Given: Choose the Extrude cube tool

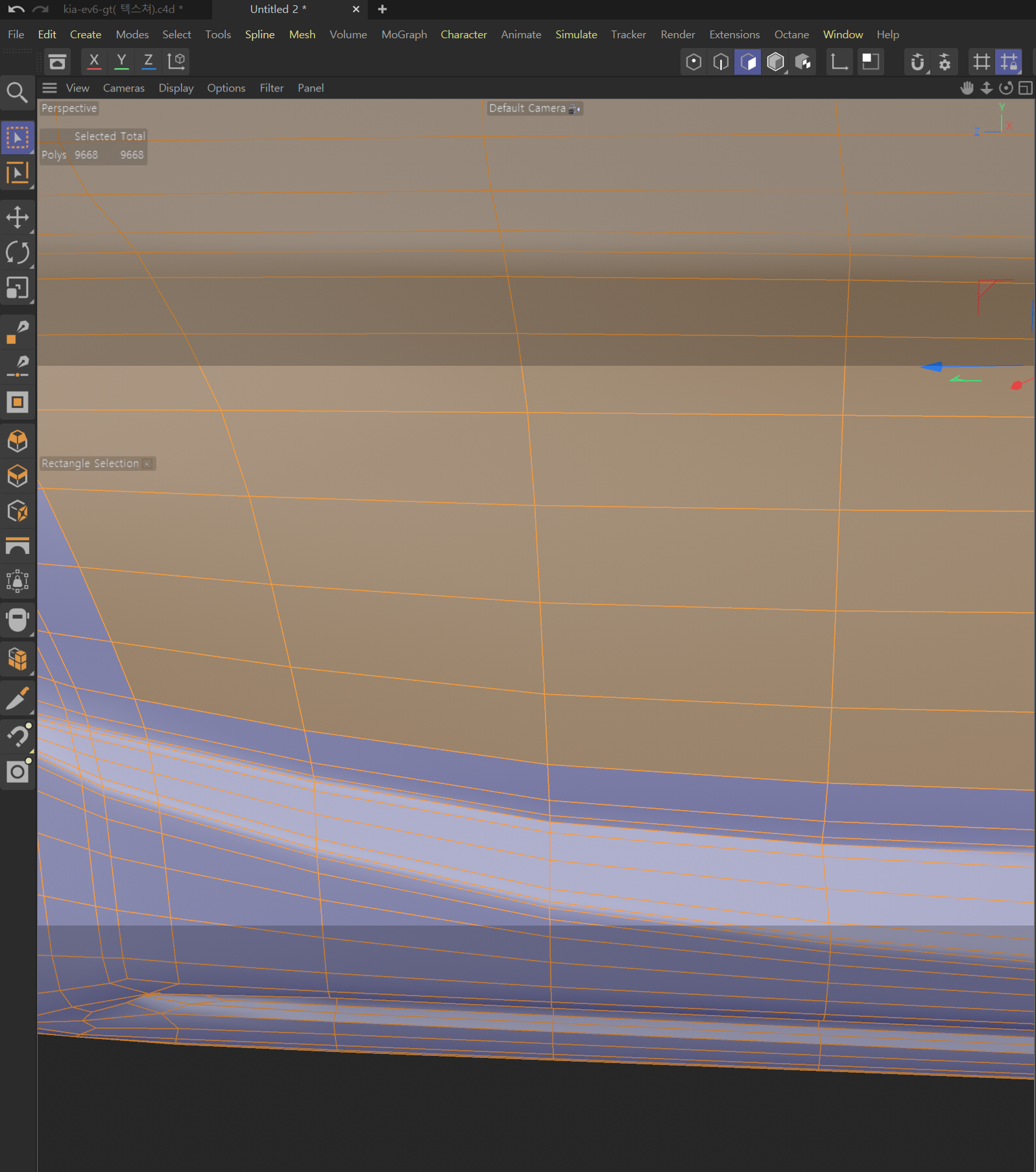Looking at the screenshot, I should point(17,441).
